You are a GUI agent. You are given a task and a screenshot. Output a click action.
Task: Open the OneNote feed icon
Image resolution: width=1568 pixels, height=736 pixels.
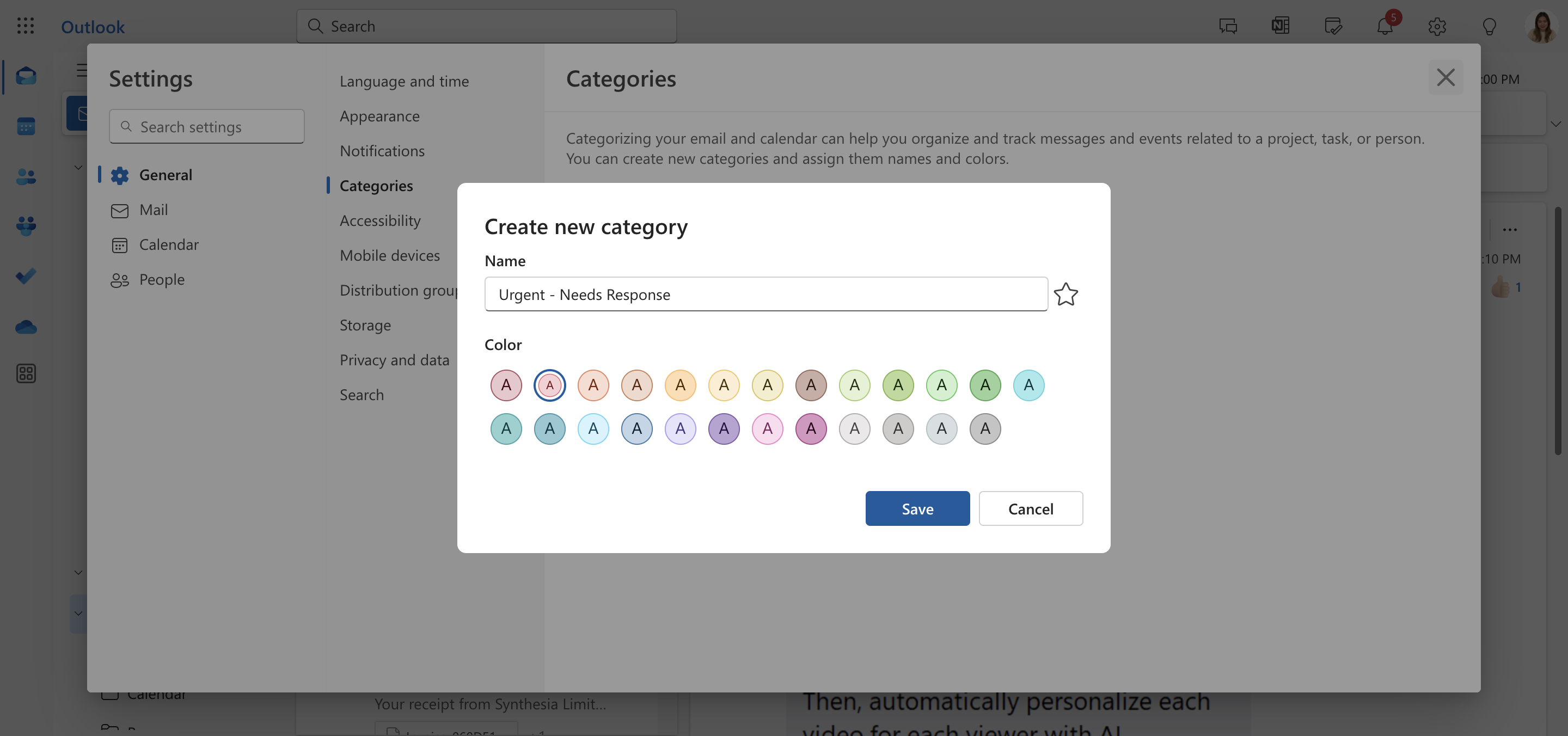click(1281, 26)
